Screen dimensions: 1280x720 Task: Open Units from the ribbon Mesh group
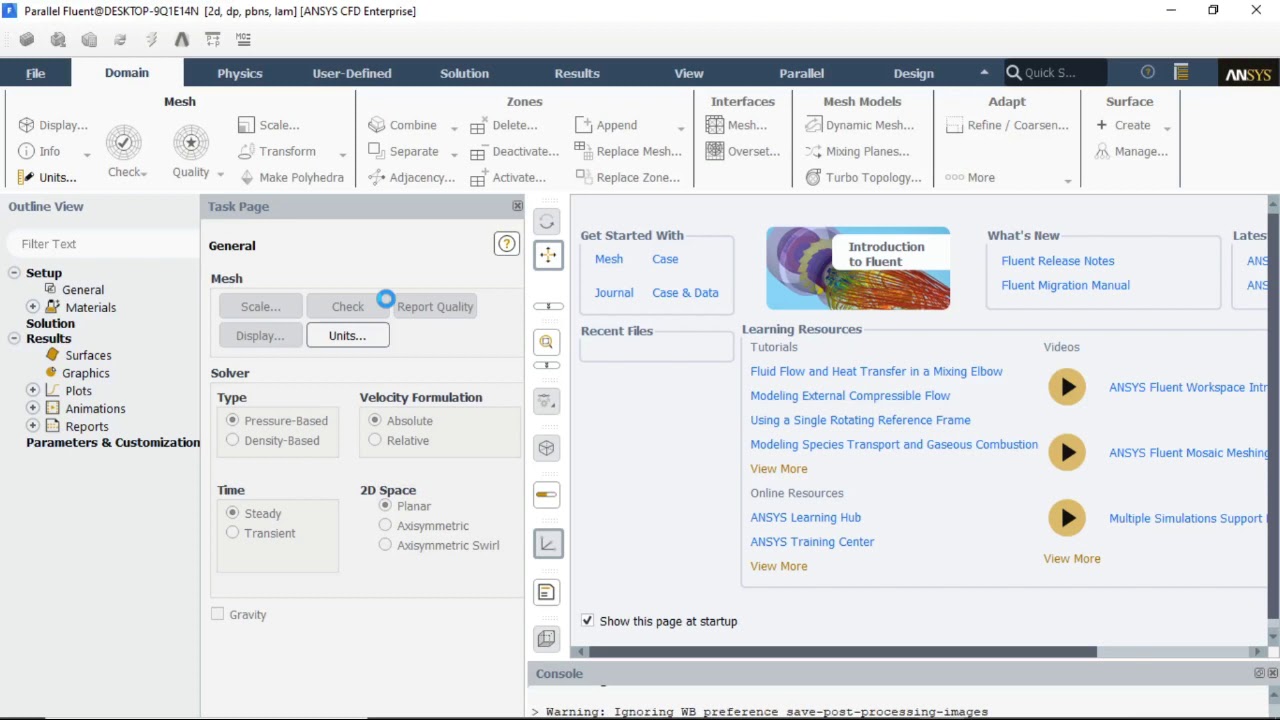tap(47, 177)
